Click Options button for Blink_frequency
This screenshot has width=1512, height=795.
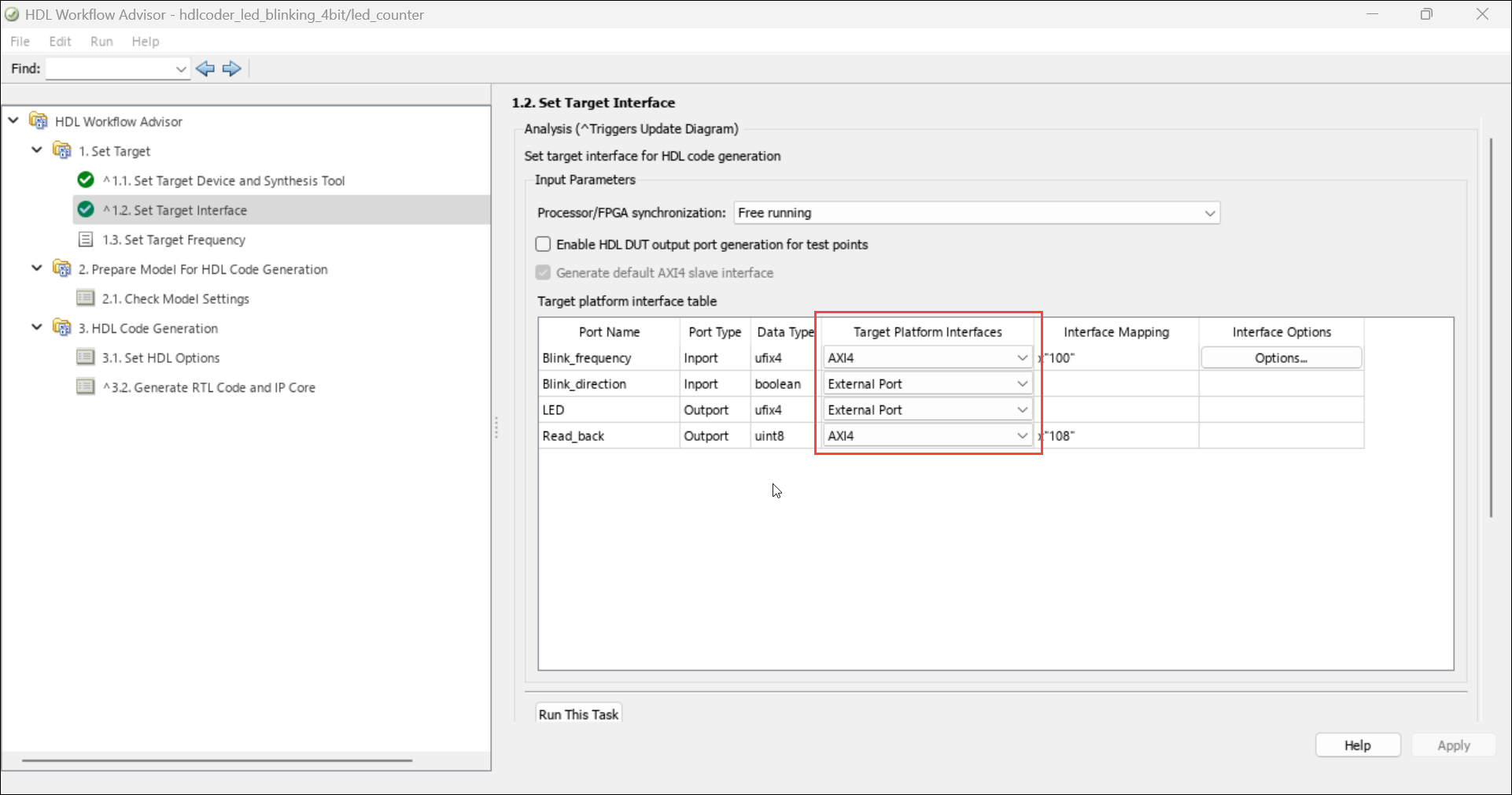click(1281, 358)
